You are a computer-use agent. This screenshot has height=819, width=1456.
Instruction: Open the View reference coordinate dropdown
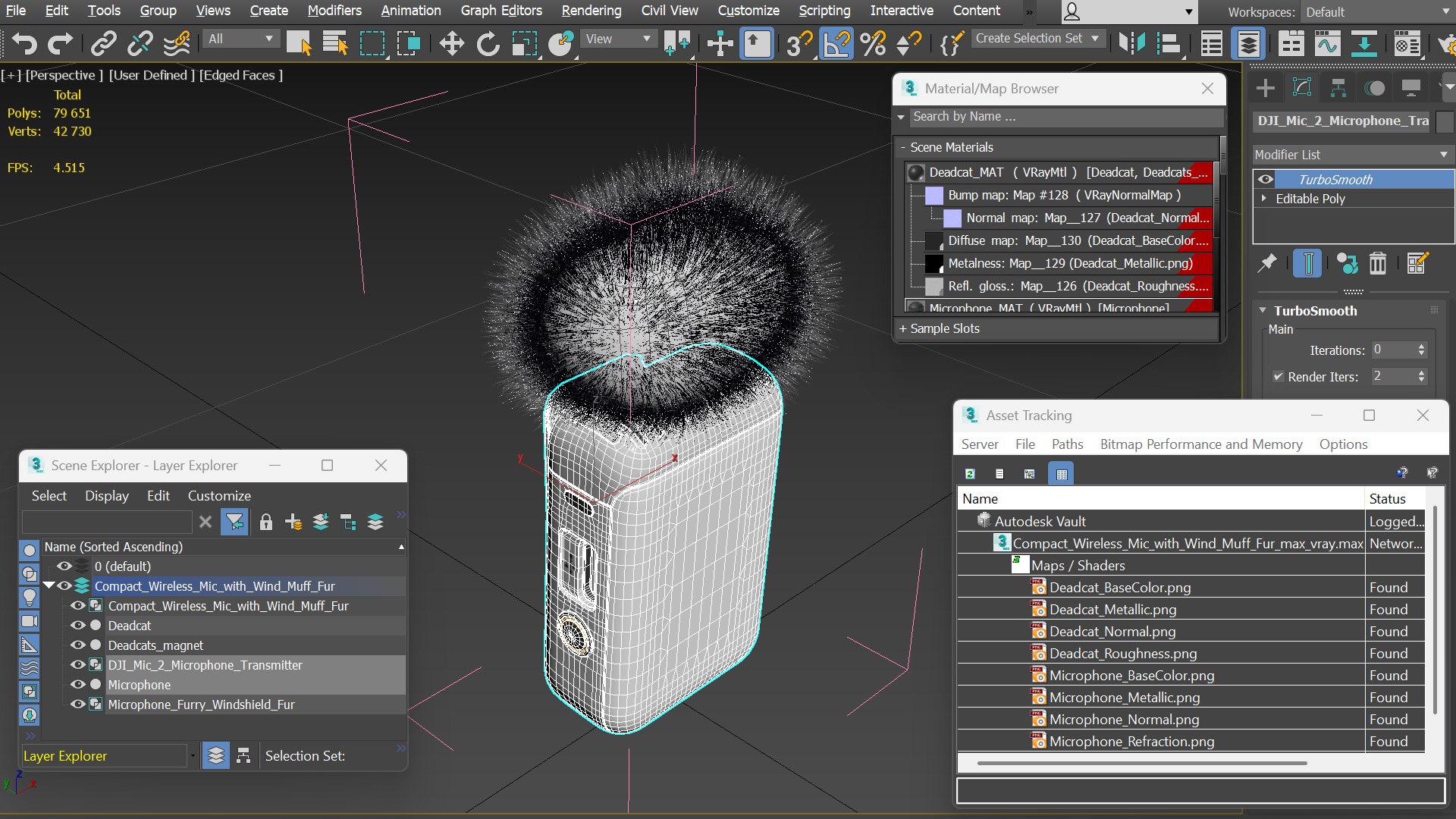(618, 39)
